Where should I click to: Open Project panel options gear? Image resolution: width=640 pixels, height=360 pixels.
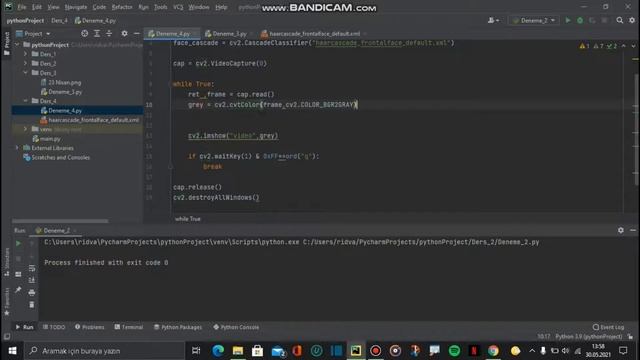[x=124, y=33]
